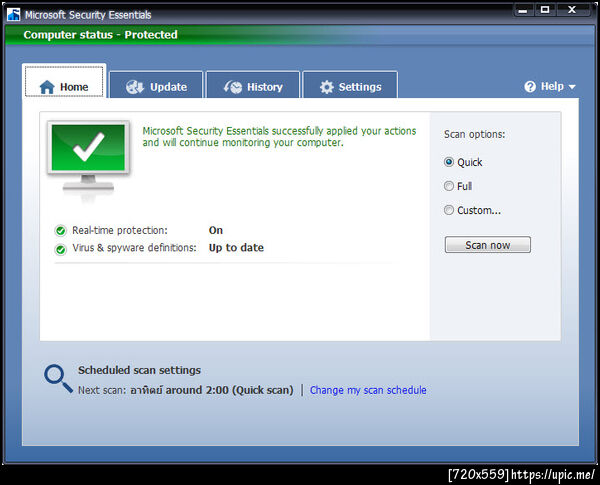Click the Real-time protection green check icon

(60, 231)
